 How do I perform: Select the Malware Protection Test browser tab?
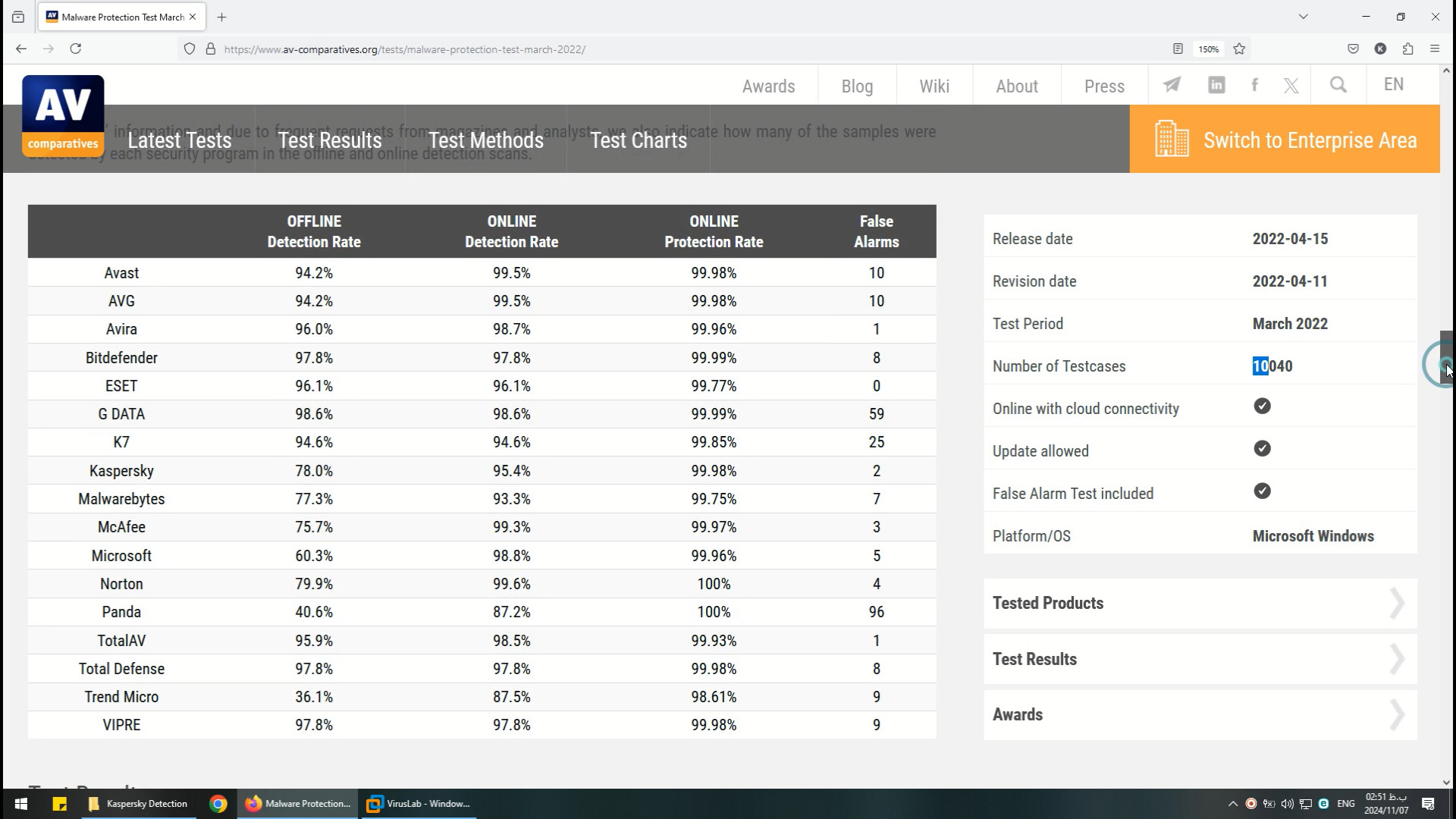(121, 17)
